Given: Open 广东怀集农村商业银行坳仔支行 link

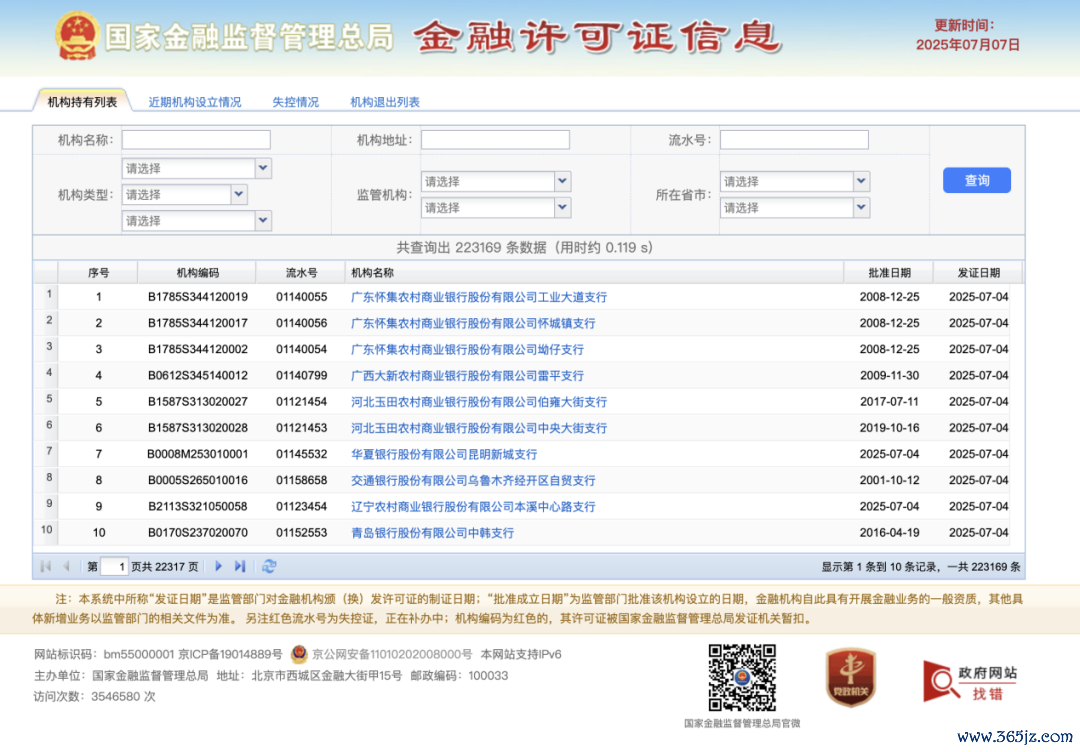Looking at the screenshot, I should click(x=467, y=349).
